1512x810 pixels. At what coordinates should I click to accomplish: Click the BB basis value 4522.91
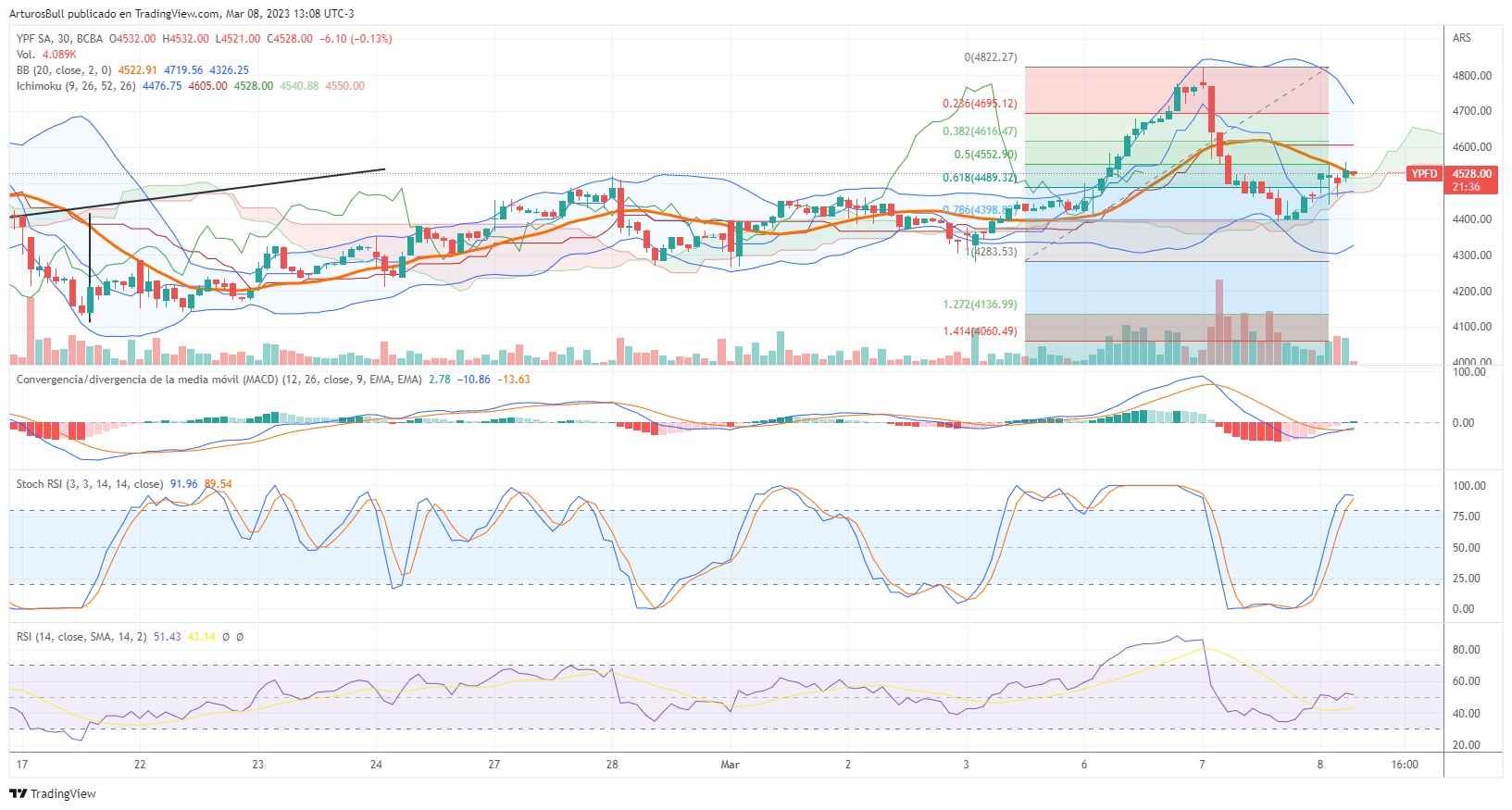[x=138, y=70]
